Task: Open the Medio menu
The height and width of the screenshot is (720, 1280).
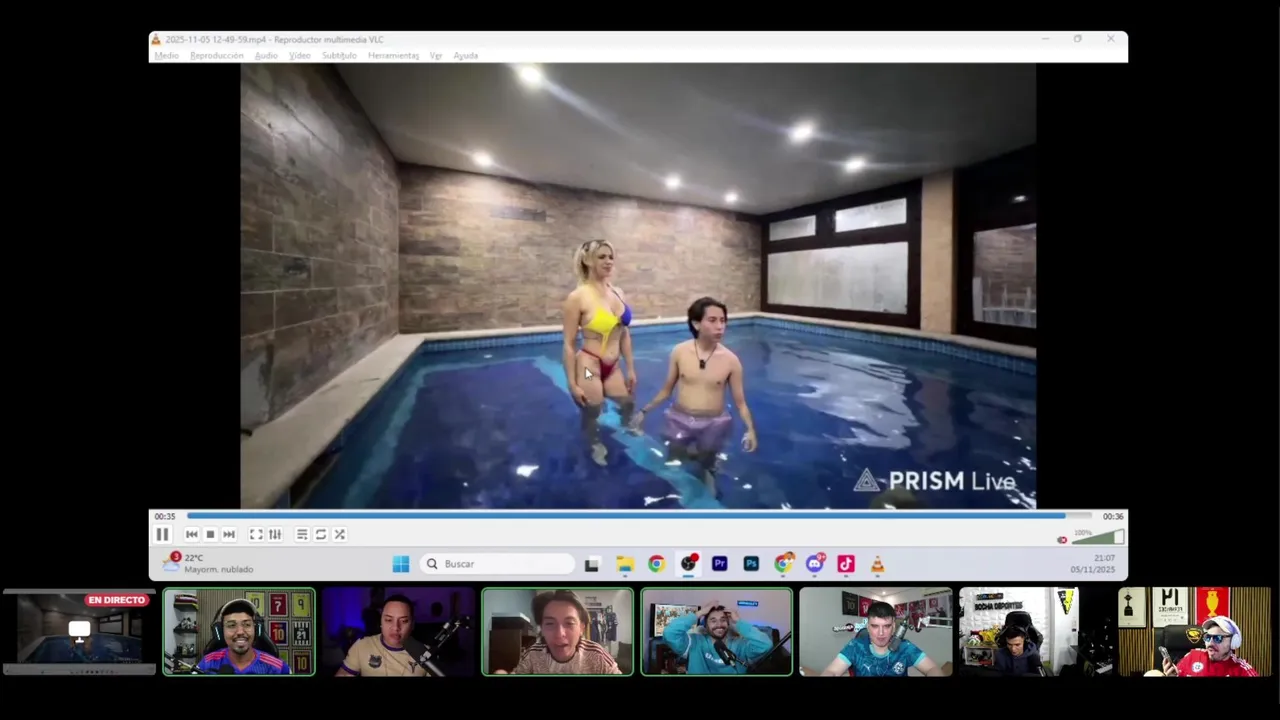Action: (x=167, y=55)
